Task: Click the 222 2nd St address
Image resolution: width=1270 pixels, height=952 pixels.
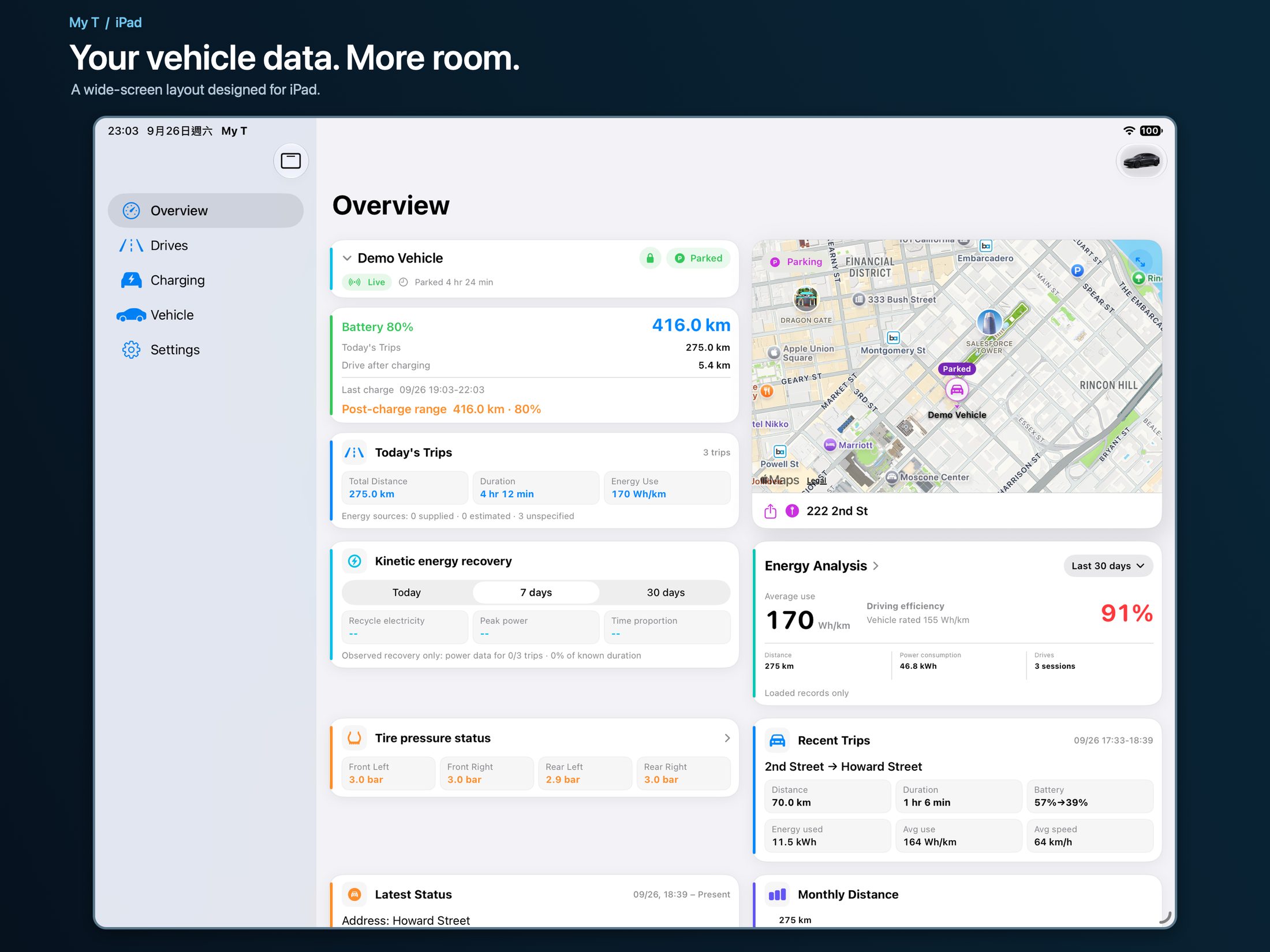Action: pos(836,511)
